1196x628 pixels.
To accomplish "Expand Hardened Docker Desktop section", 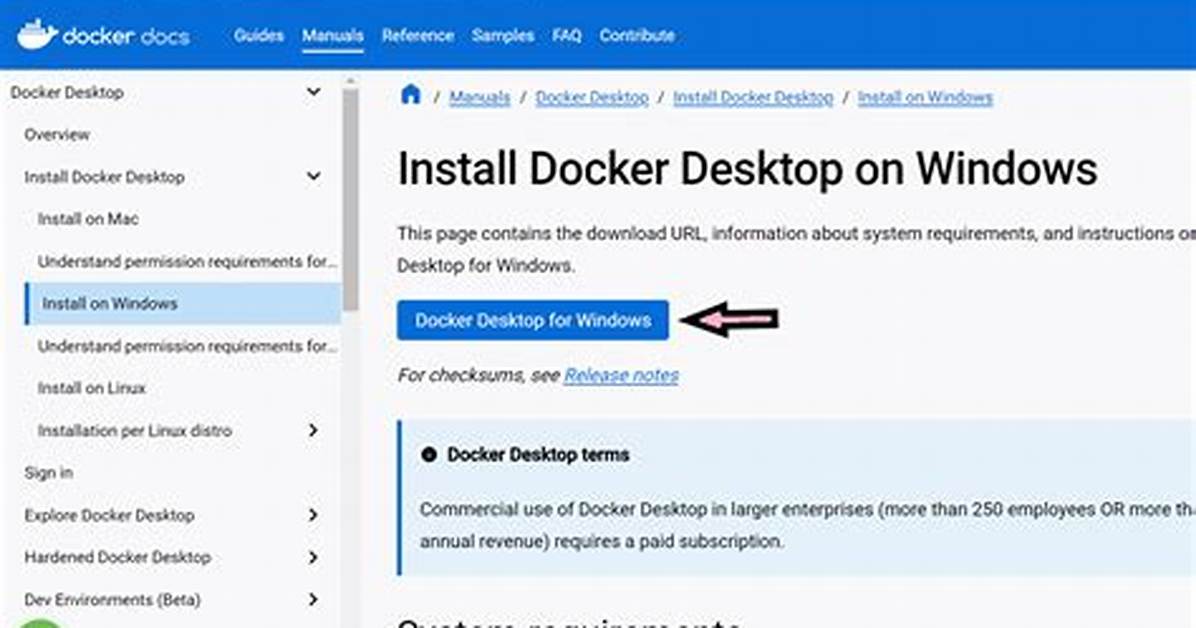I will pos(313,557).
